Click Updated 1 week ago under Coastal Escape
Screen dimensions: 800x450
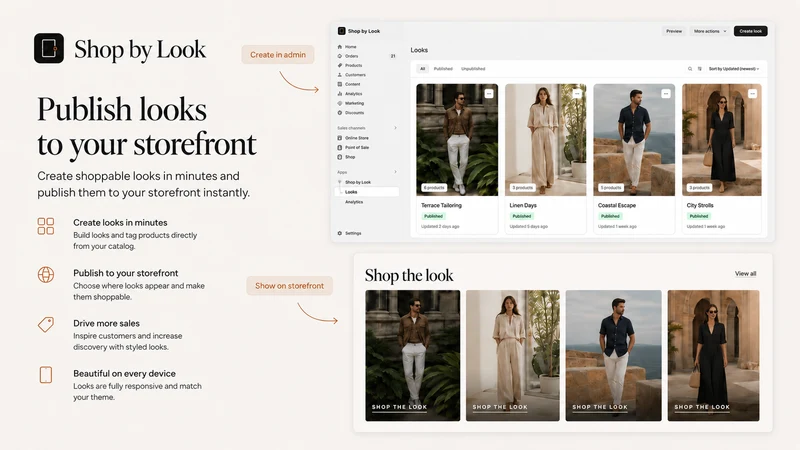coord(617,227)
